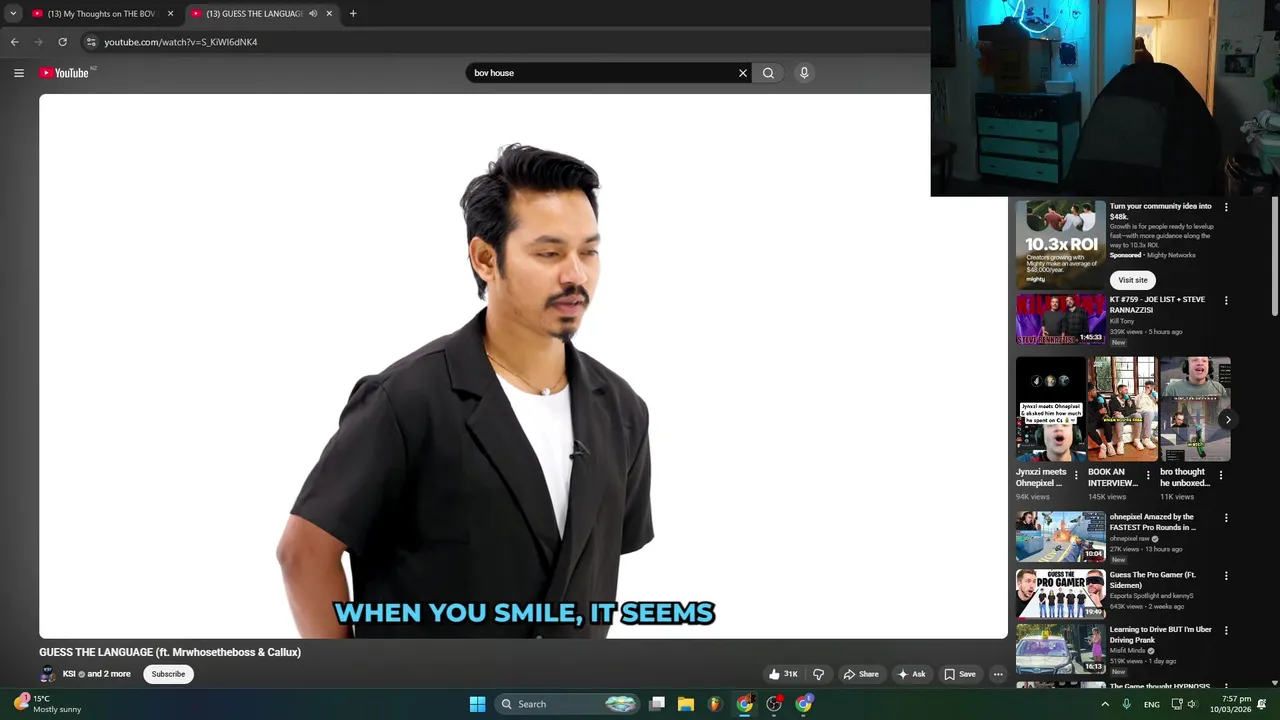Show hidden system tray icons
This screenshot has height=720, width=1280.
(x=1105, y=704)
